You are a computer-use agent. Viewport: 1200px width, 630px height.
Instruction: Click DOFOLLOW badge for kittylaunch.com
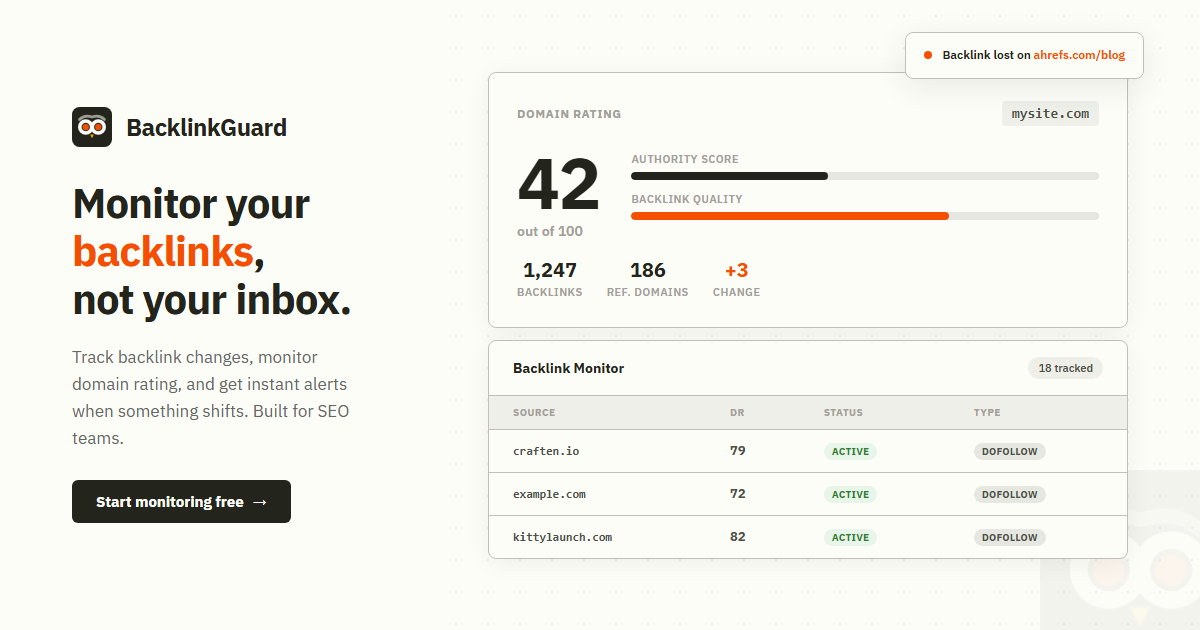click(x=1010, y=537)
